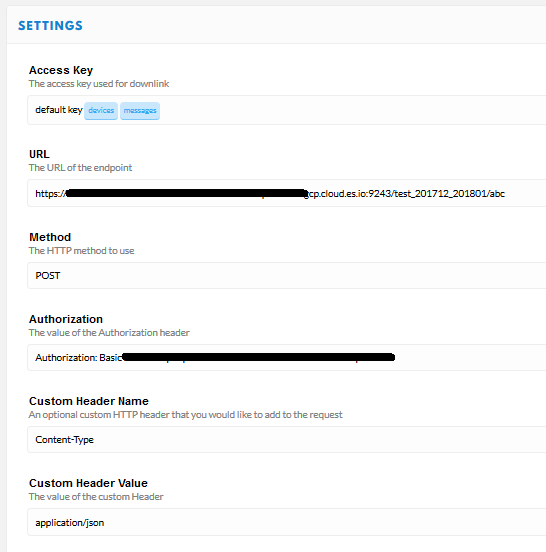Focus the URL endpoint input field

point(287,193)
